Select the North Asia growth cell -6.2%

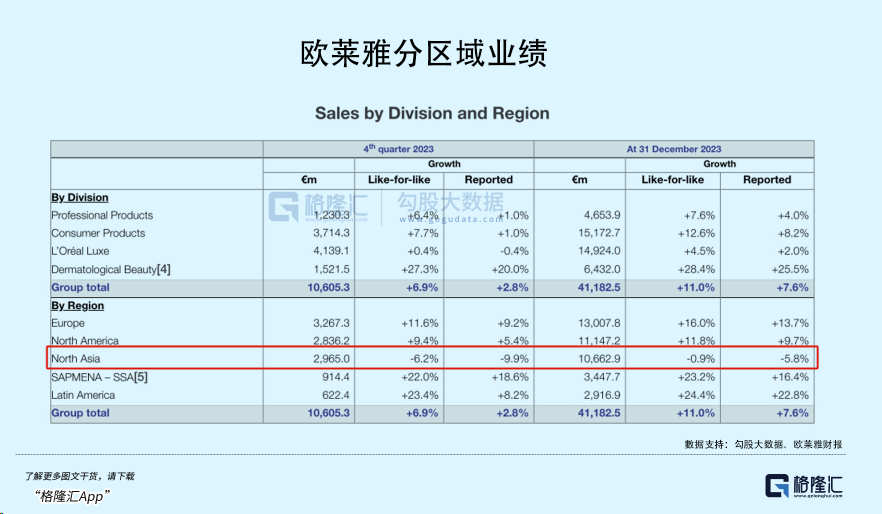424,359
